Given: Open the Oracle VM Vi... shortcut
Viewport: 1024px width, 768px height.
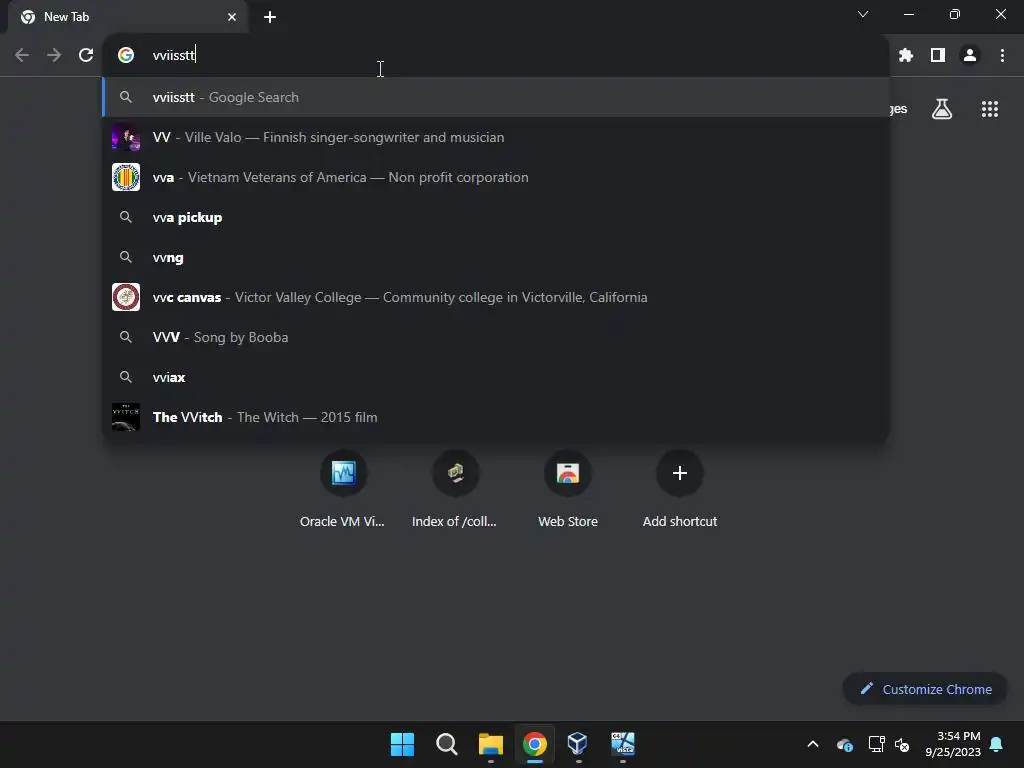Looking at the screenshot, I should point(343,488).
